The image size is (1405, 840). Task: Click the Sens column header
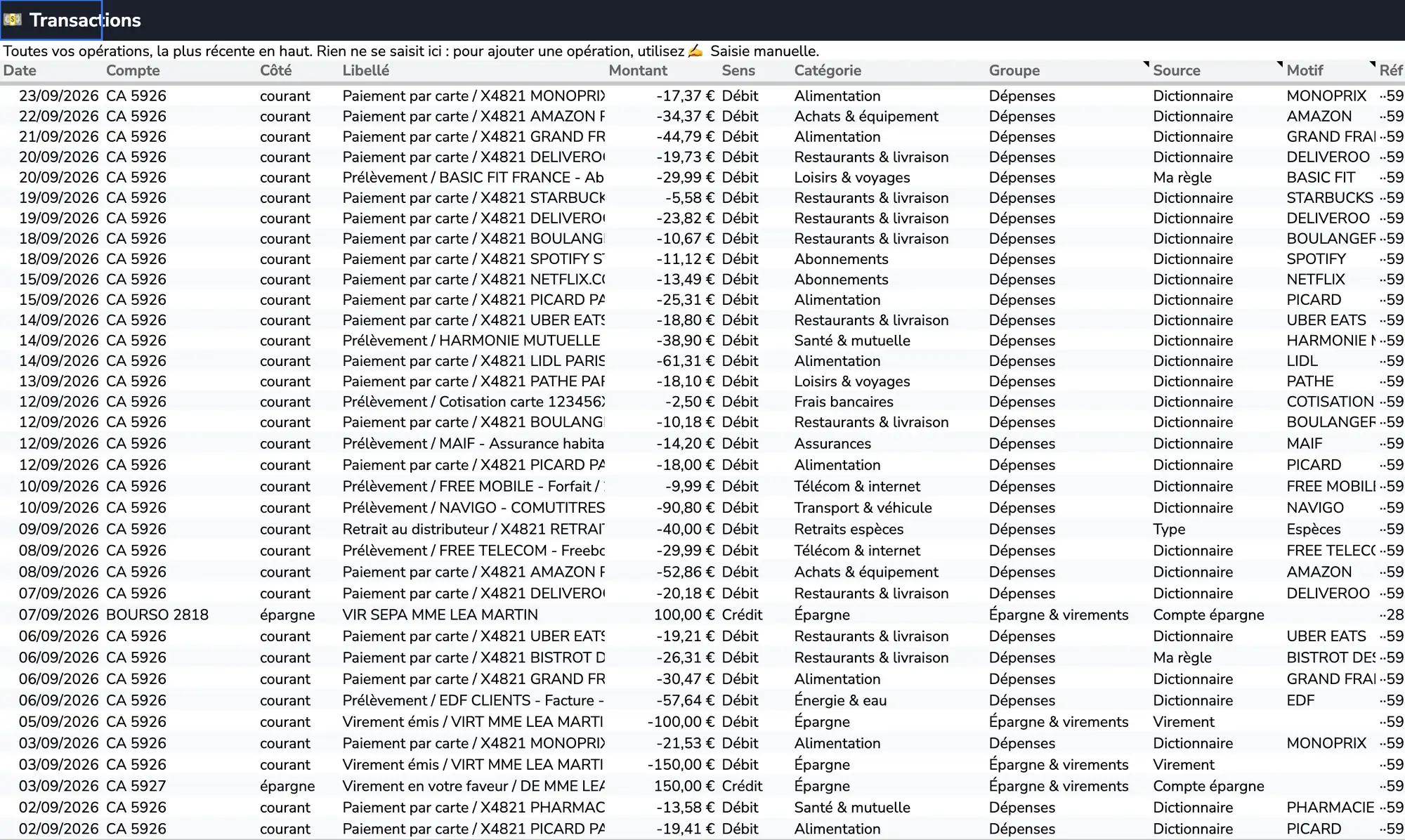click(738, 70)
